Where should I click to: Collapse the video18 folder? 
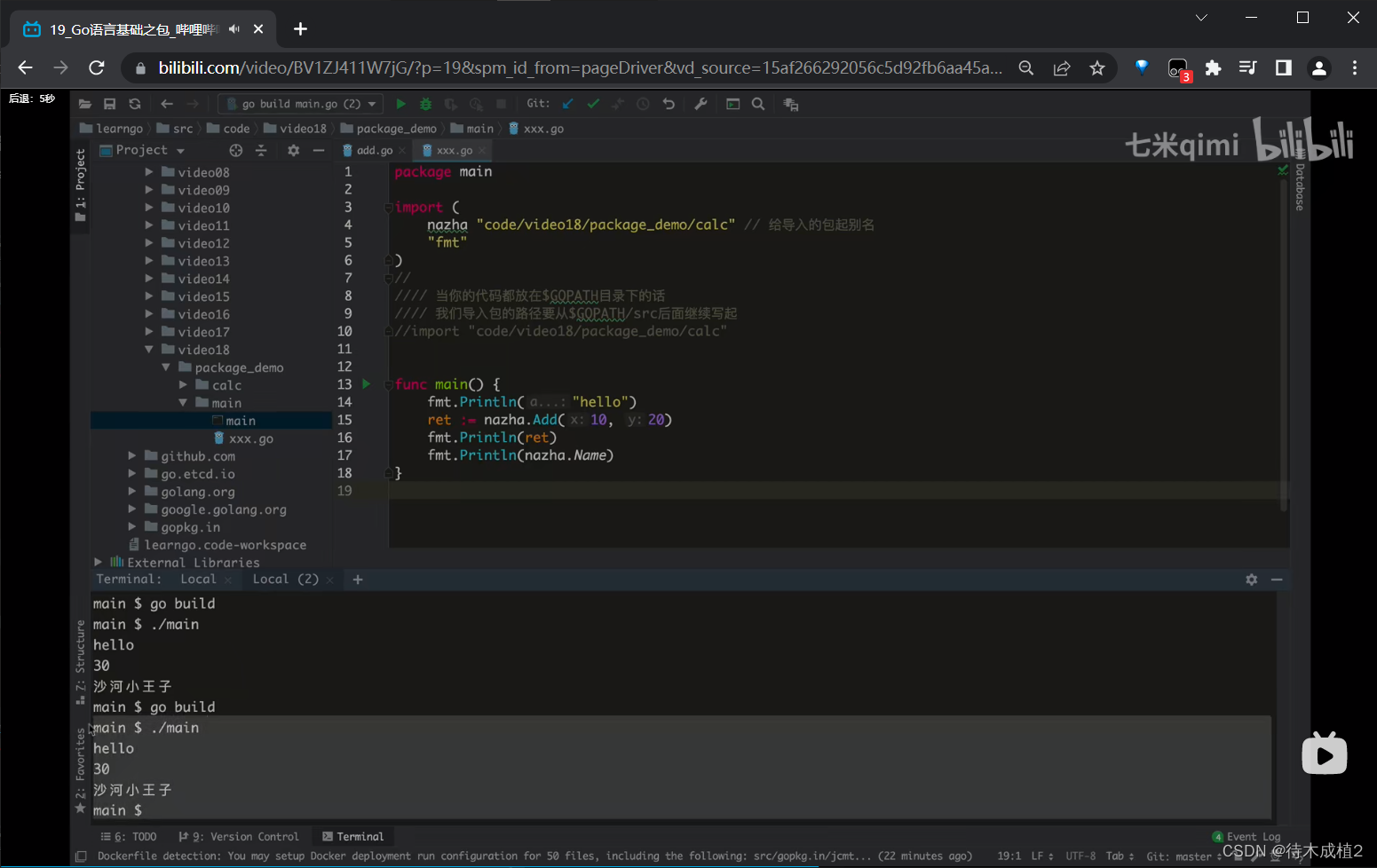pos(149,350)
